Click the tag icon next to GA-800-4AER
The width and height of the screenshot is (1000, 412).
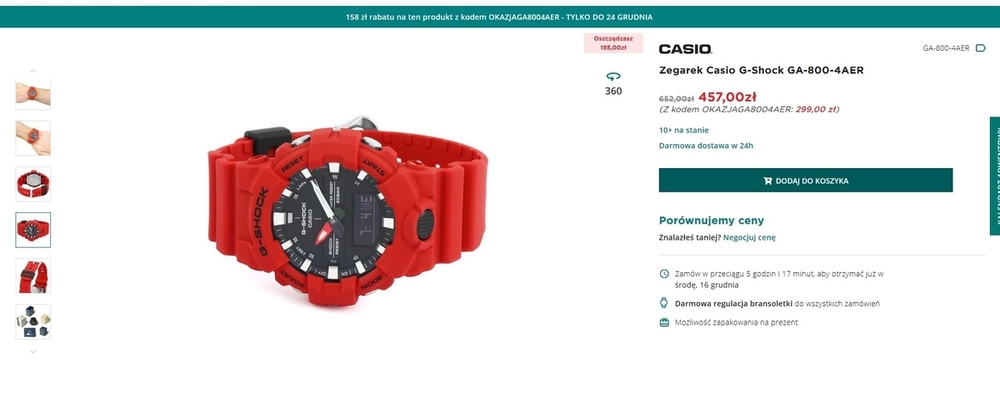point(981,48)
